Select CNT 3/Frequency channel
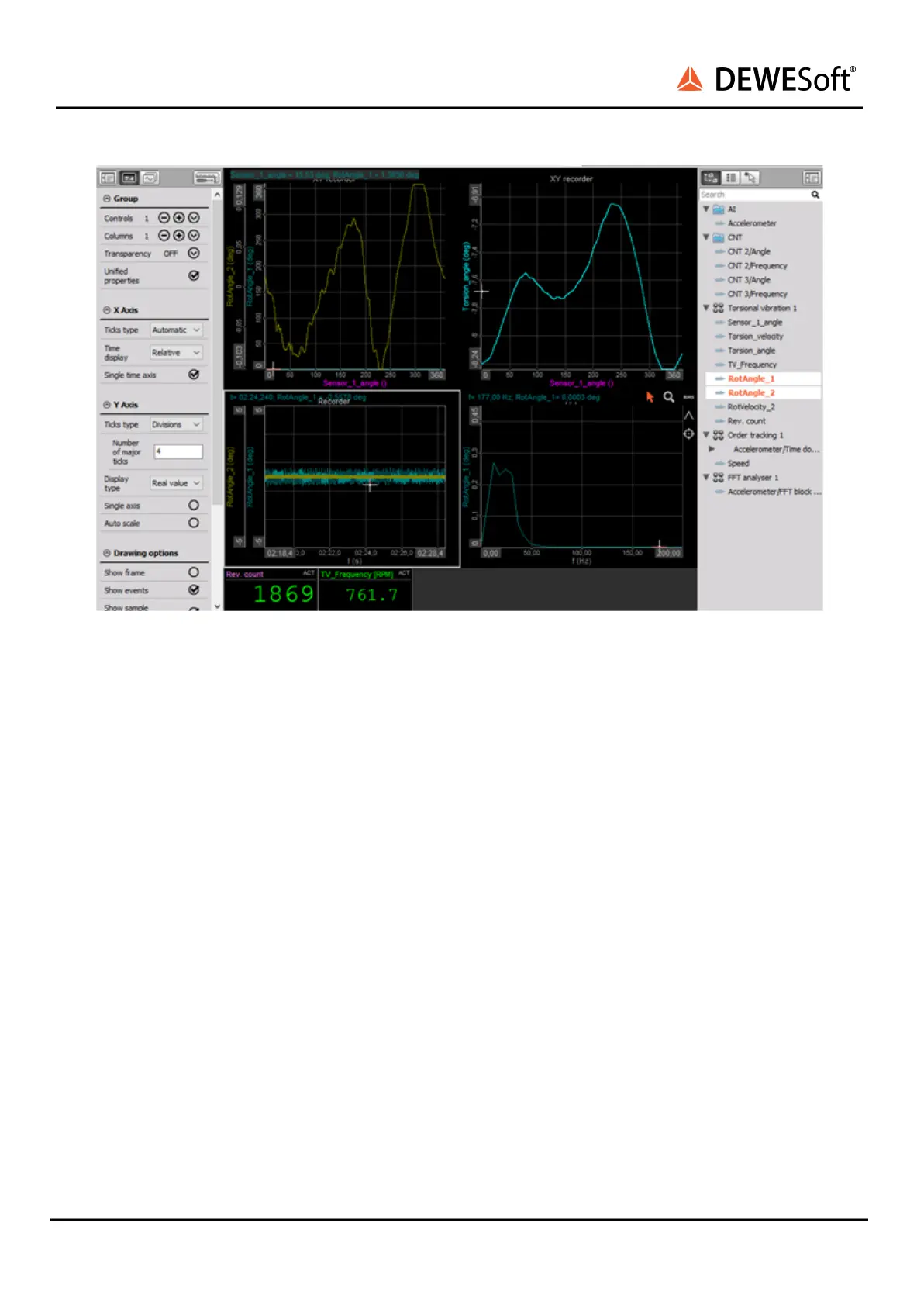 [757, 294]
